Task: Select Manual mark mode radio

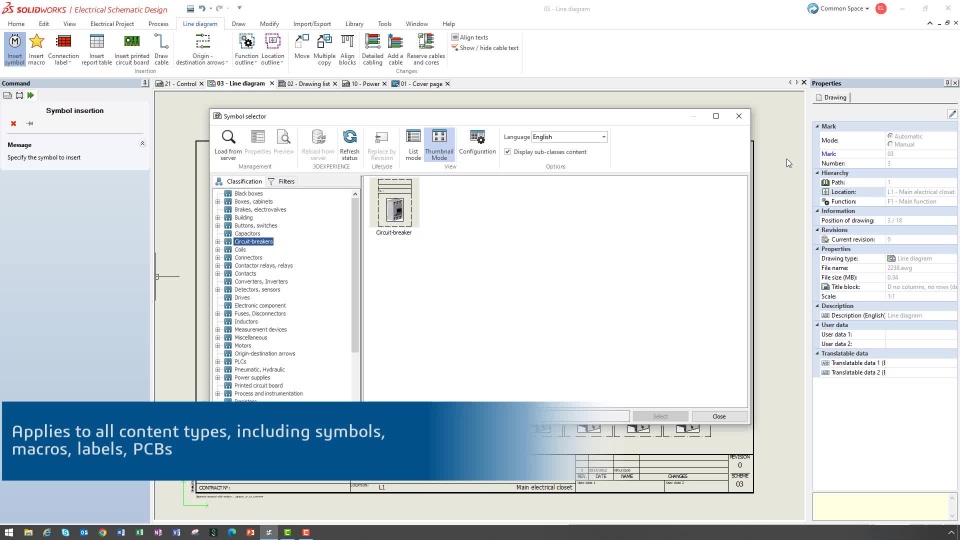Action: 890,144
